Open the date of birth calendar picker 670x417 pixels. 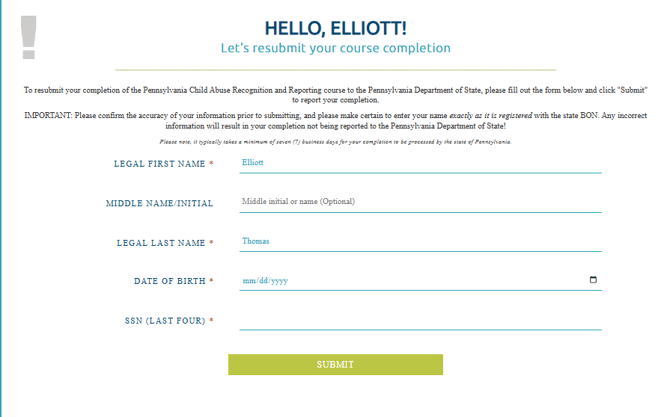[x=593, y=280]
